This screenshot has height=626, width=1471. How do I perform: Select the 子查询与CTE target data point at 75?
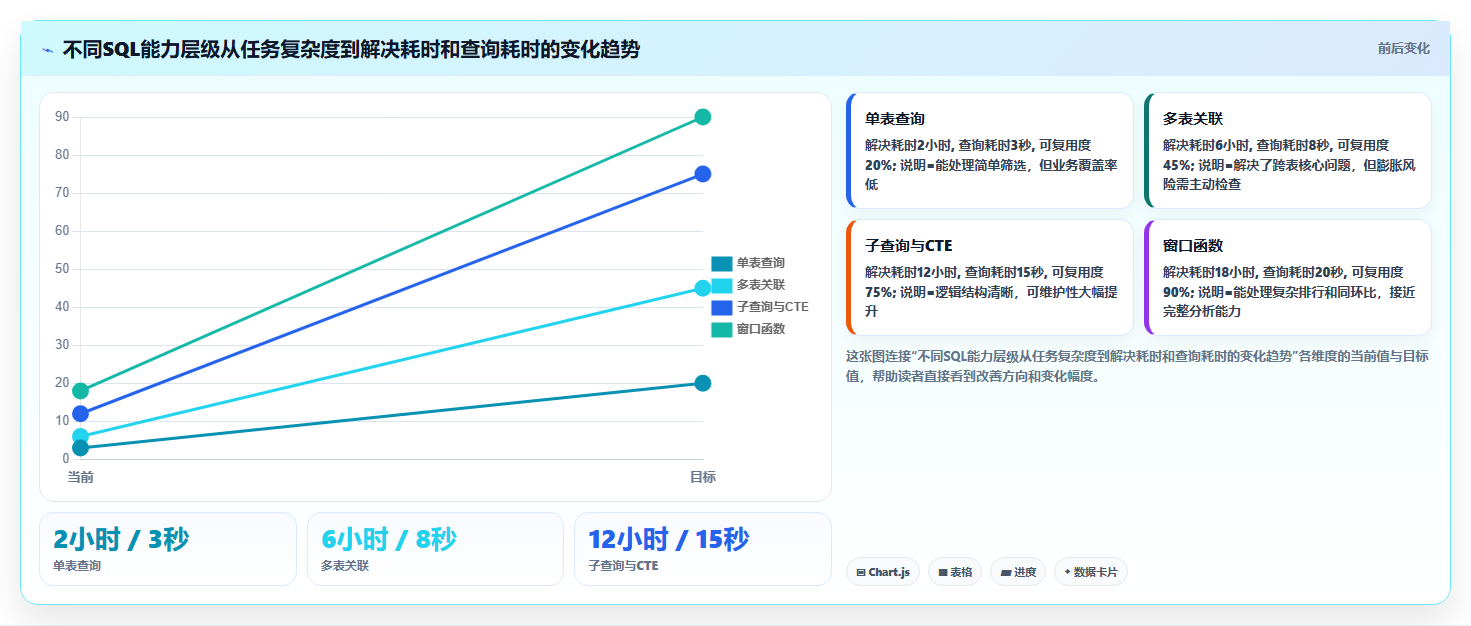(703, 174)
